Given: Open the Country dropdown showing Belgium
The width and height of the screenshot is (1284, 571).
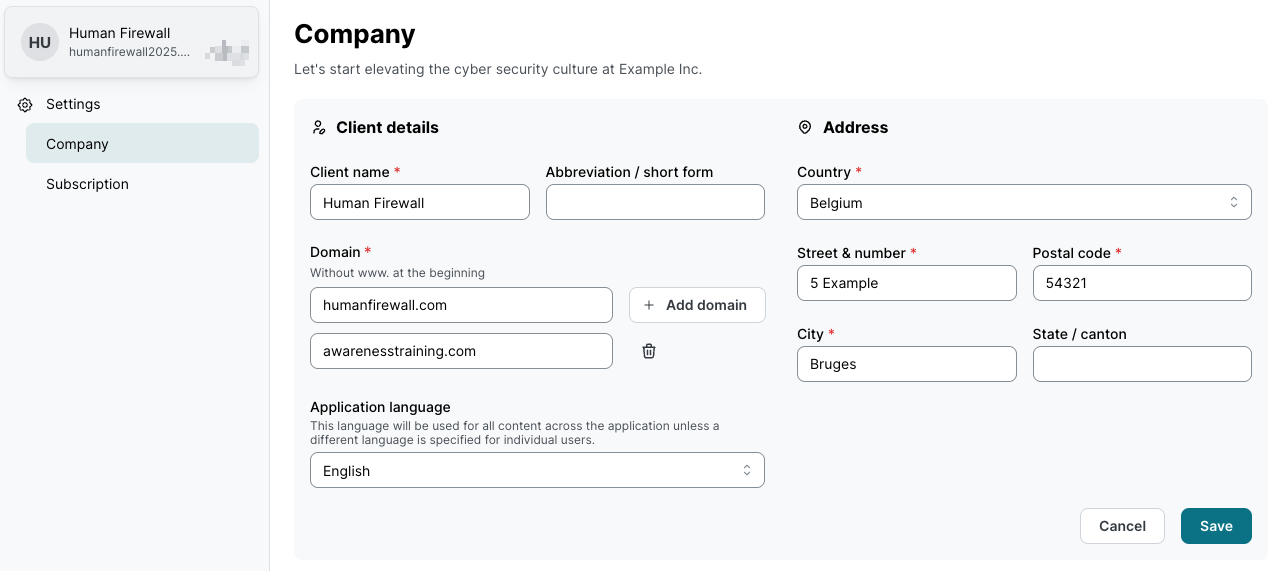Looking at the screenshot, I should tap(1023, 203).
